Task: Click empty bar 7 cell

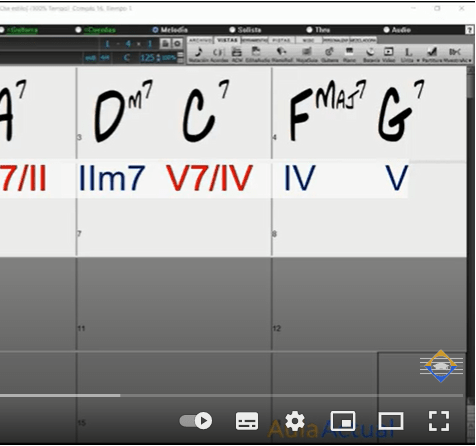Action: [x=175, y=228]
